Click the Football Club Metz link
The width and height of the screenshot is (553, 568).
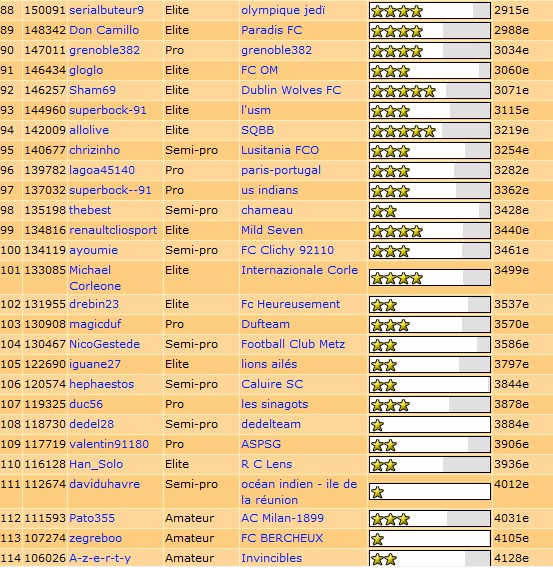tap(293, 344)
